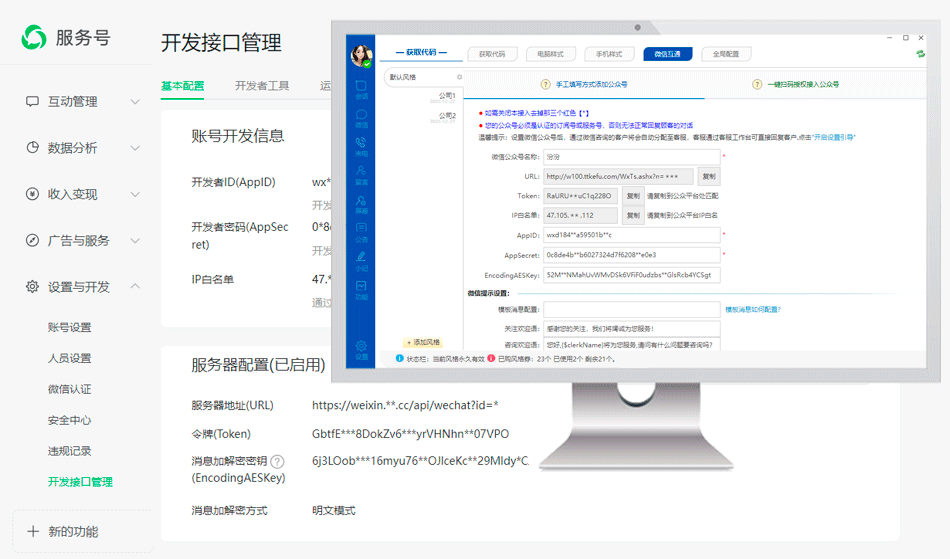Viewport: 950px width, 559px height.
Task: Expand the 广告与服务 menu chevron
Action: coord(135,240)
